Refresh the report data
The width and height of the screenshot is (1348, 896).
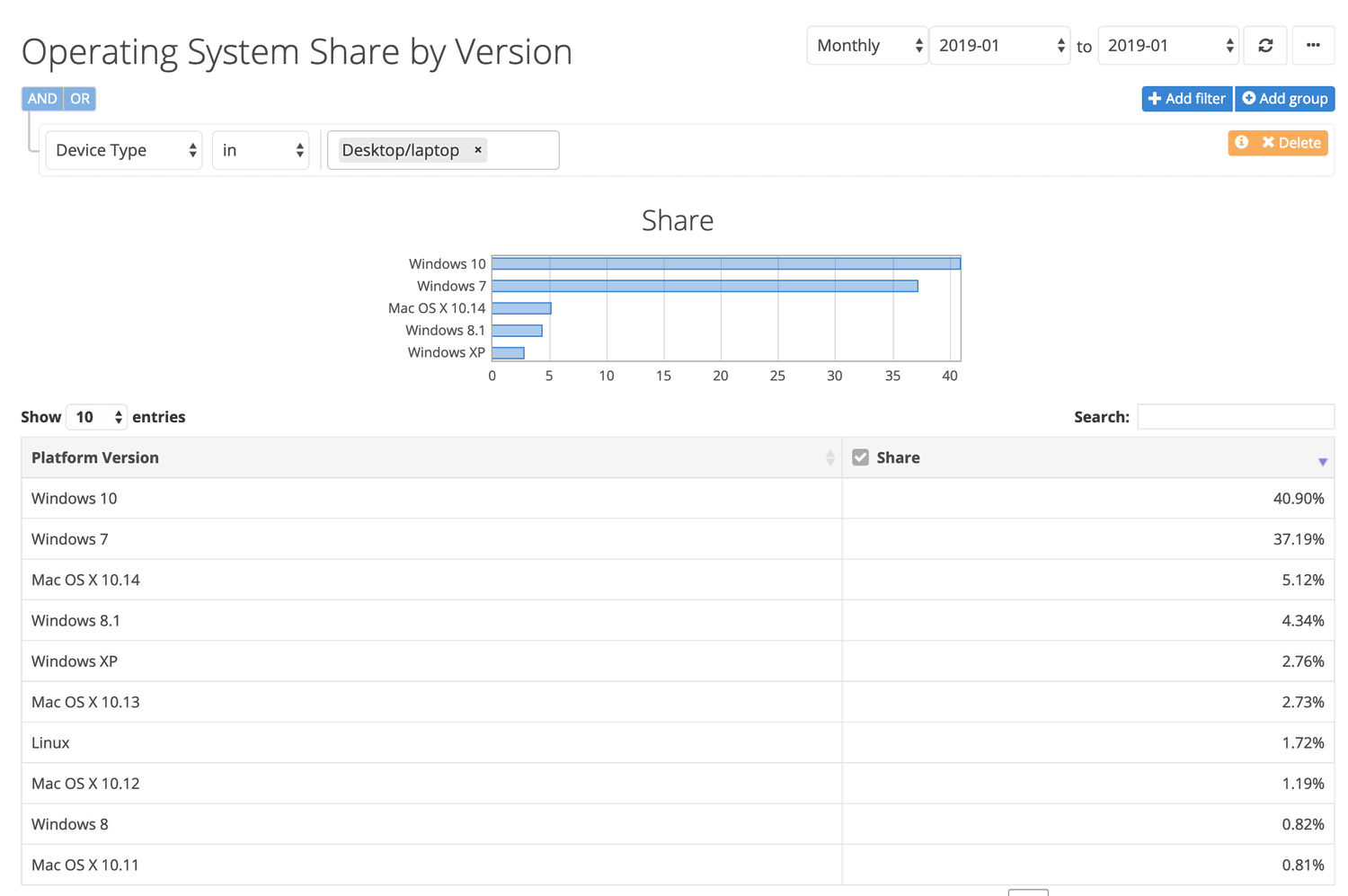point(1265,45)
